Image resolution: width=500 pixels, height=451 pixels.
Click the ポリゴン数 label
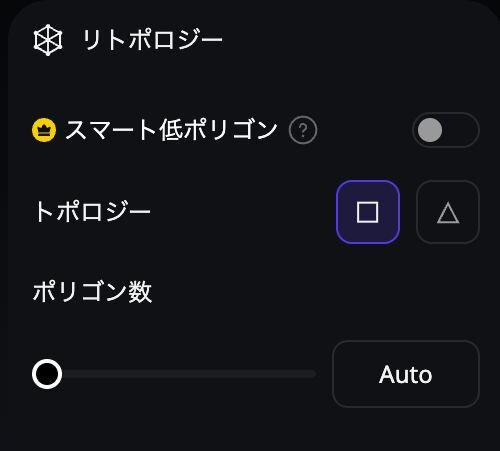(x=92, y=292)
